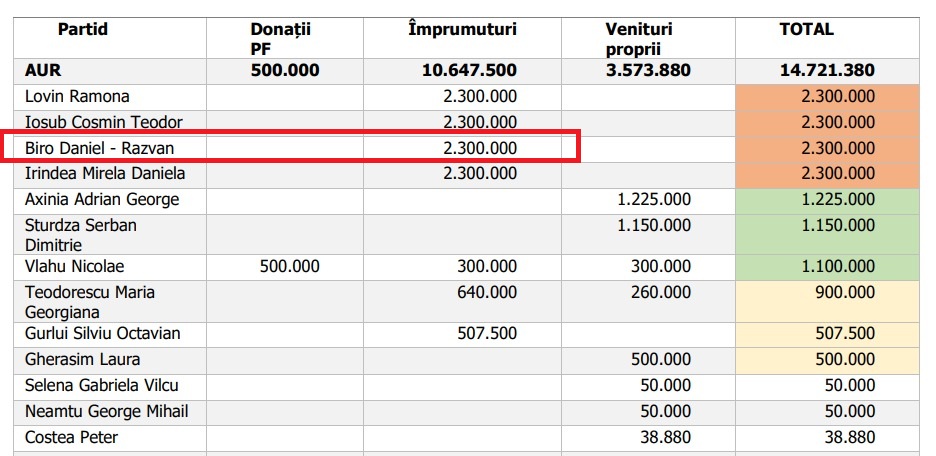Select the name Lovin Ramona
Viewport: 936px width, 456px height.
(77, 97)
